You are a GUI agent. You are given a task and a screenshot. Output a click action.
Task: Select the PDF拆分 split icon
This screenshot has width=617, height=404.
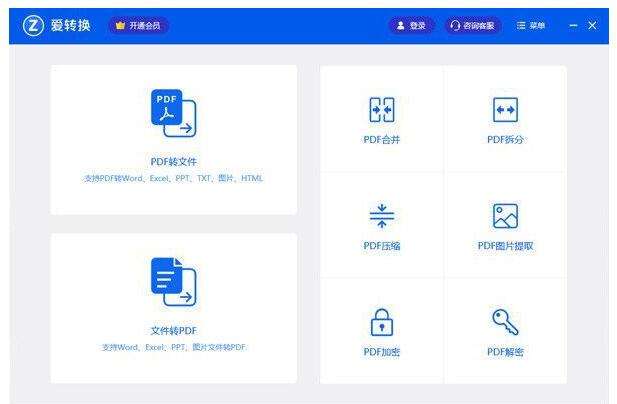point(505,110)
